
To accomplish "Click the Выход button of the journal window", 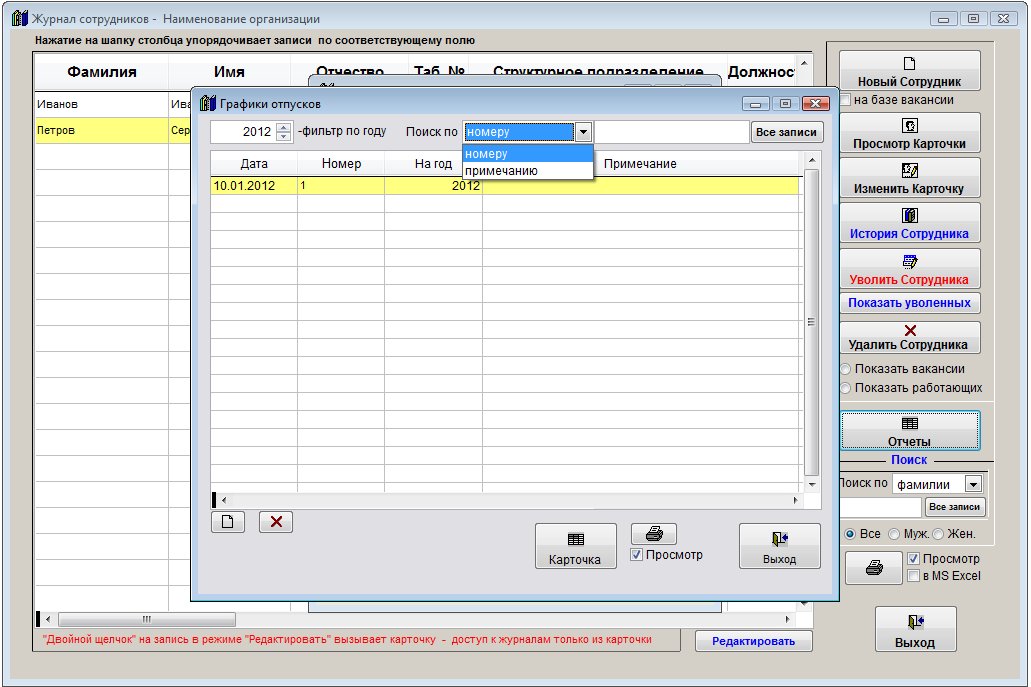I will [915, 630].
